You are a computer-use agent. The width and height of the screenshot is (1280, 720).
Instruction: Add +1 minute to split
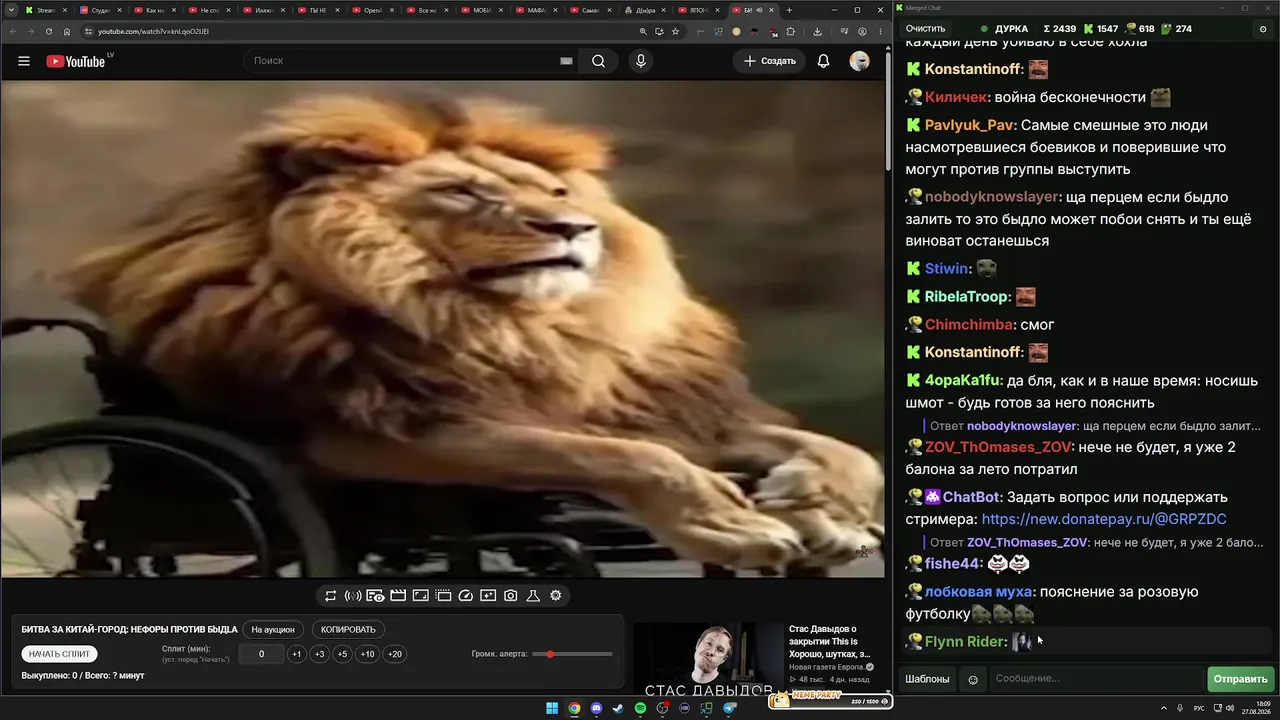296,654
